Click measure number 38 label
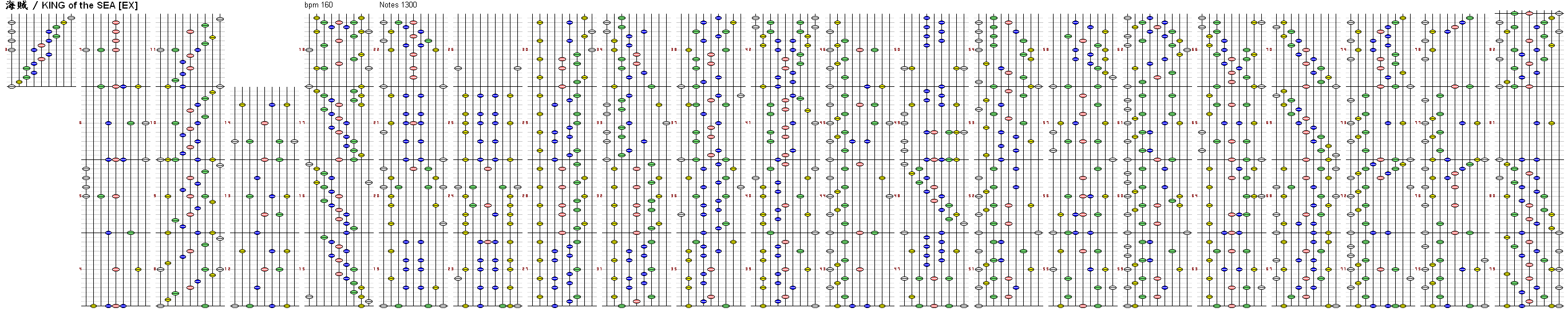This screenshot has width=1568, height=320. coord(674,50)
